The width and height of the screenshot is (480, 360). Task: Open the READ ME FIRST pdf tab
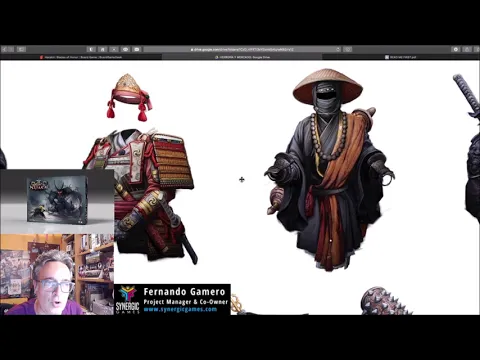(401, 57)
